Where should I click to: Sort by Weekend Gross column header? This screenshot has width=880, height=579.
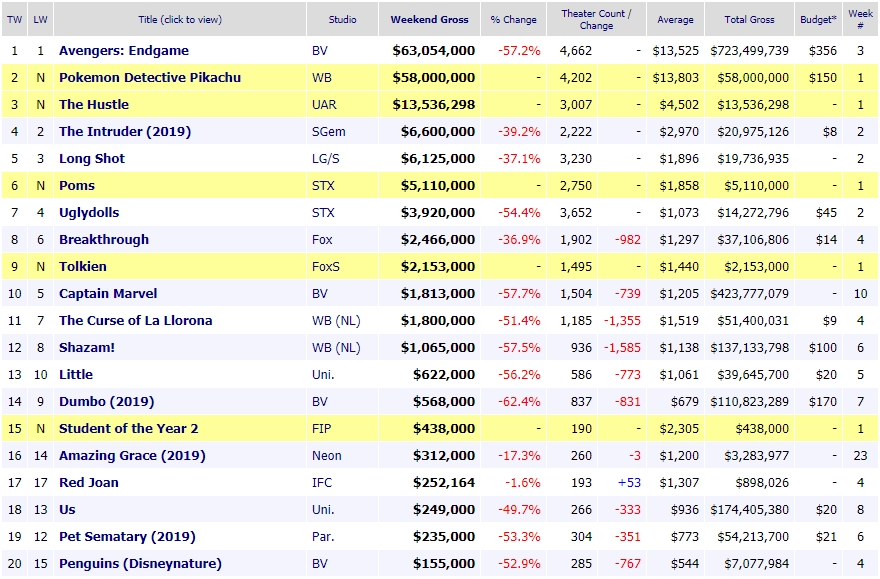(429, 20)
